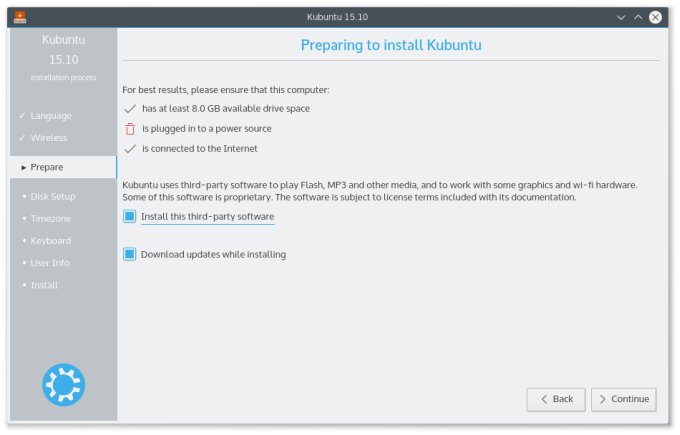Click the Internet connection checkmark icon
680x435 pixels.
129,149
